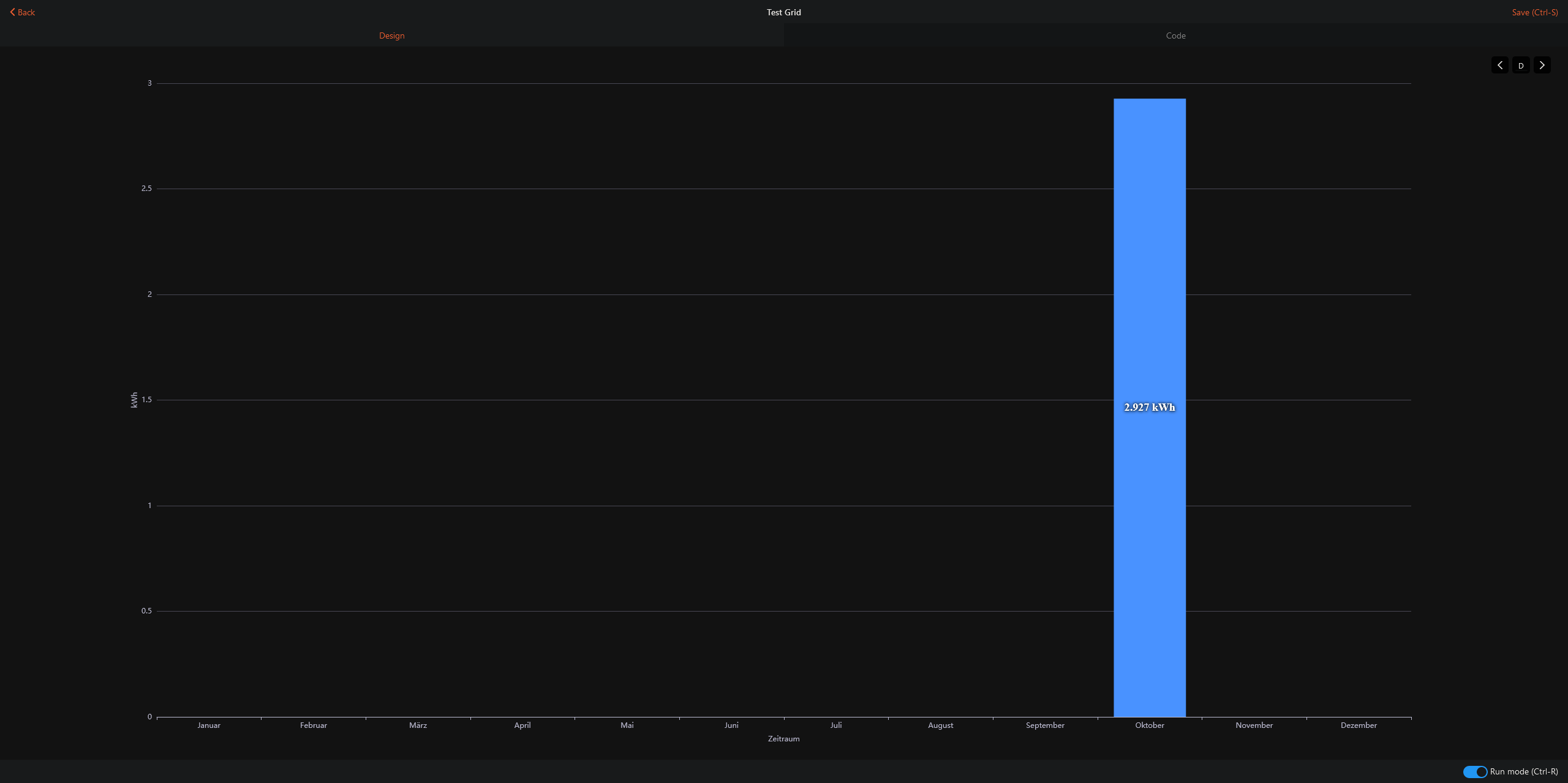Click the Zeitraum axis title
The image size is (1568, 783).
click(783, 738)
